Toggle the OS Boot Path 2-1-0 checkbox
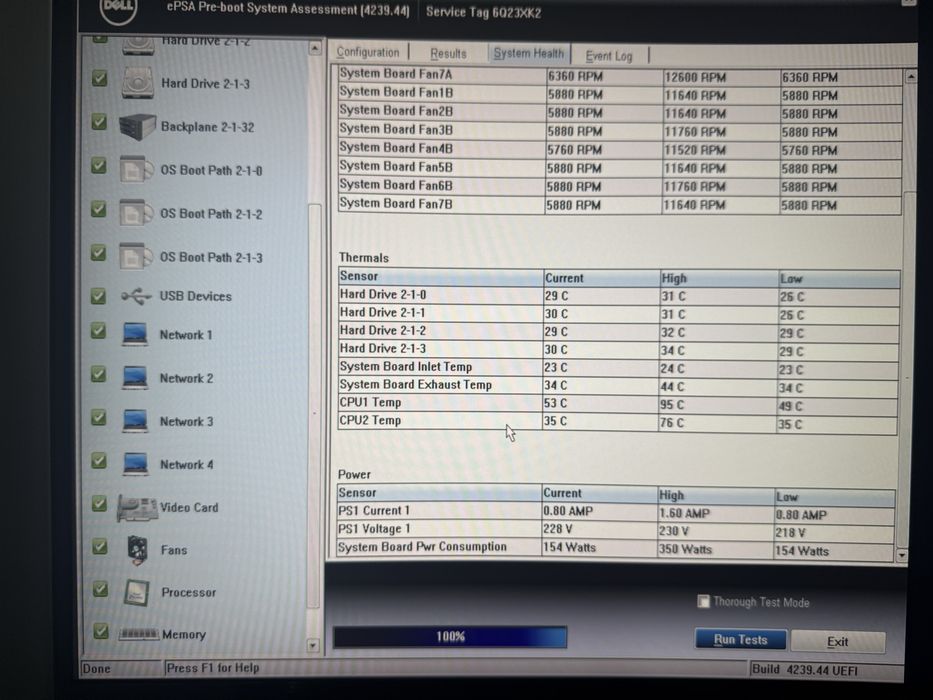The height and width of the screenshot is (700, 933). (99, 165)
